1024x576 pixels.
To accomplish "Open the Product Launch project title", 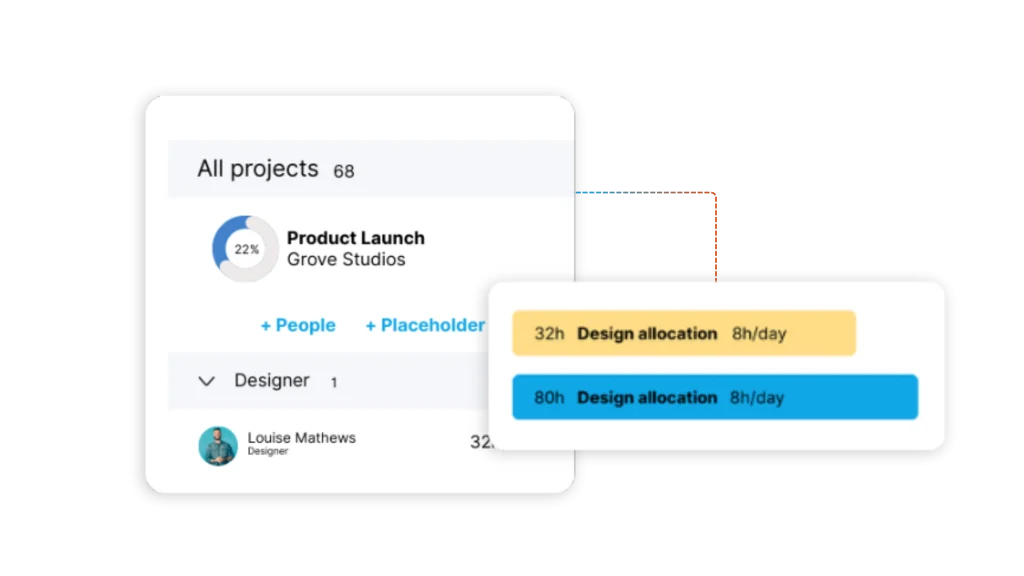I will (x=355, y=238).
